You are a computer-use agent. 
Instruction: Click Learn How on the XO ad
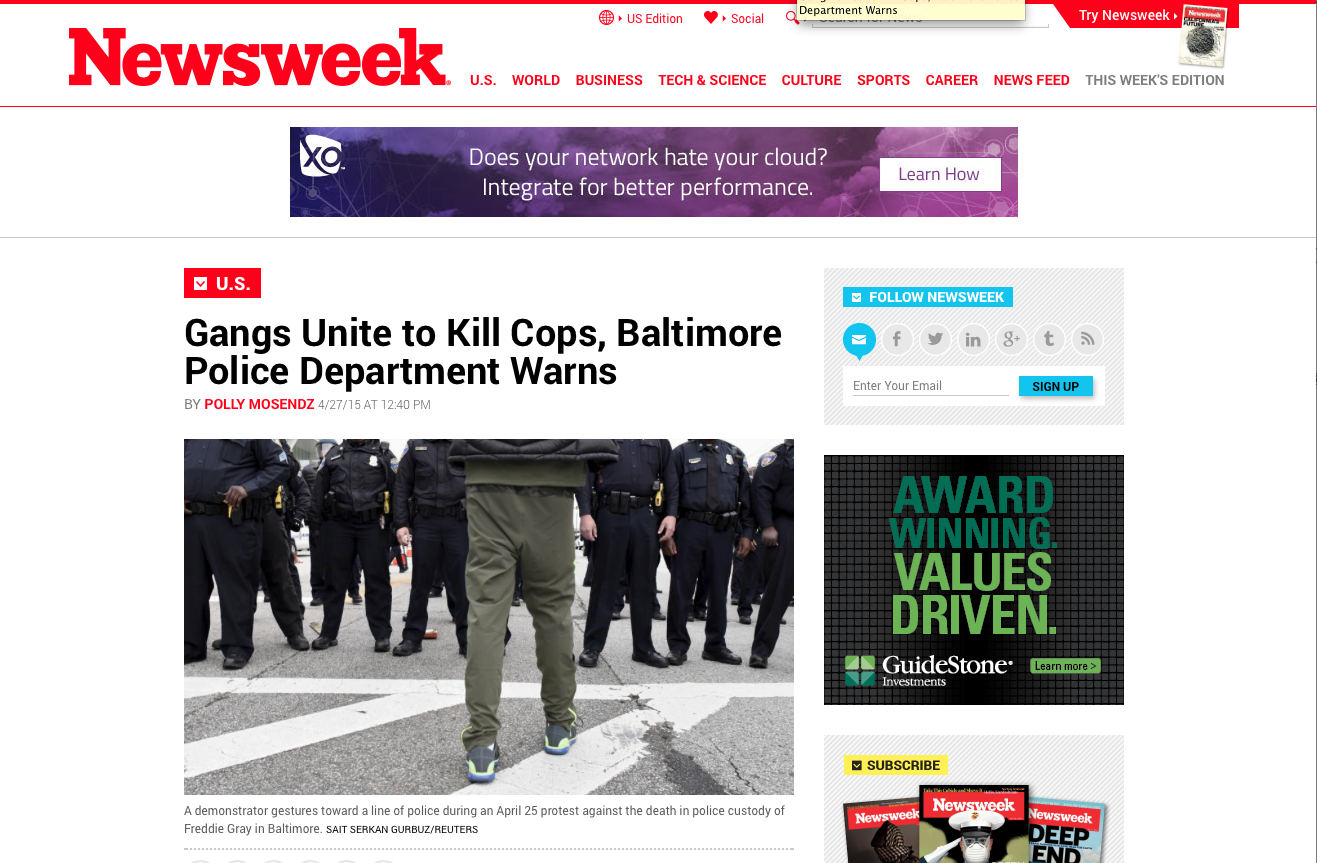939,174
